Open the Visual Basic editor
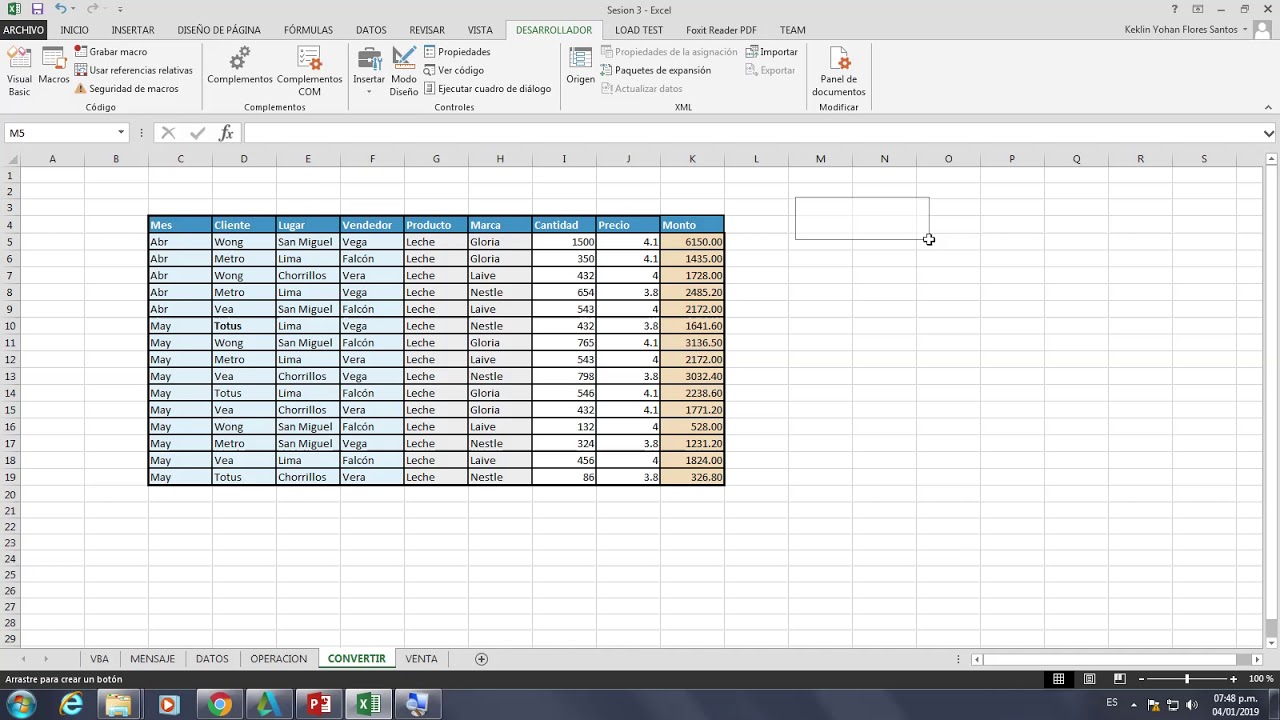1280x720 pixels. (x=19, y=71)
